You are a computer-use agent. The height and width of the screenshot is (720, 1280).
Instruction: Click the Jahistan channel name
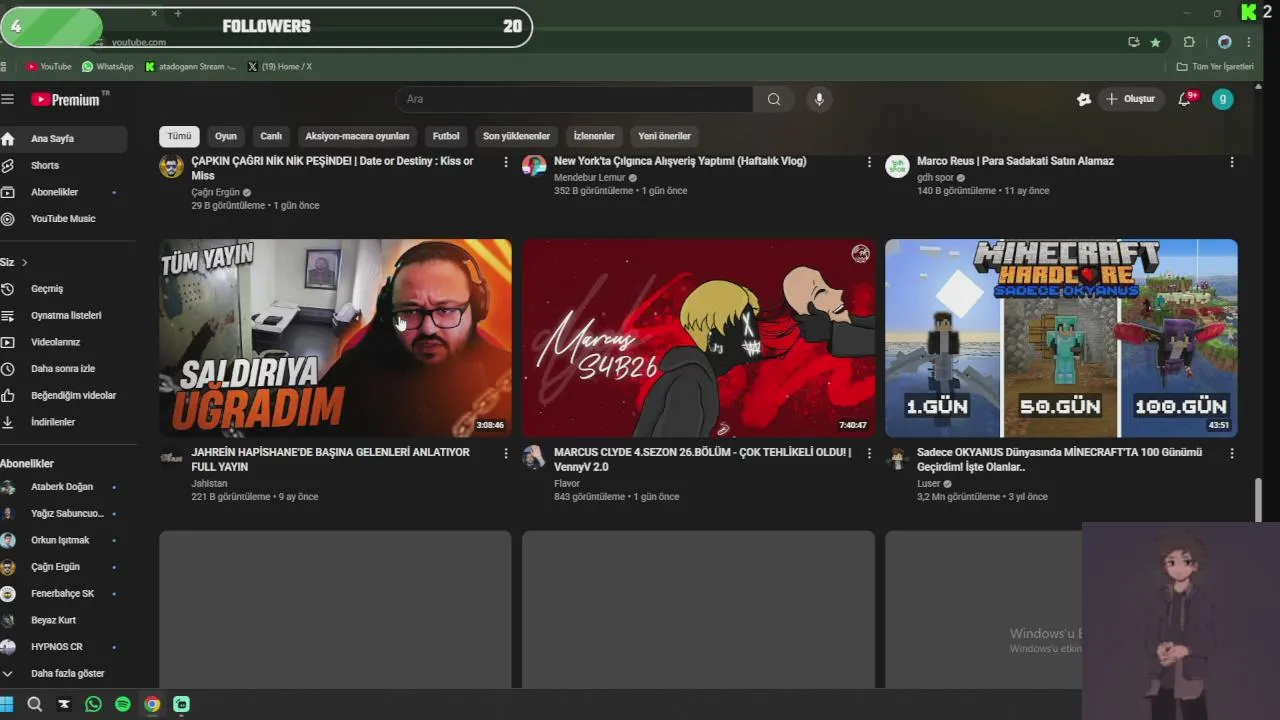coord(209,483)
